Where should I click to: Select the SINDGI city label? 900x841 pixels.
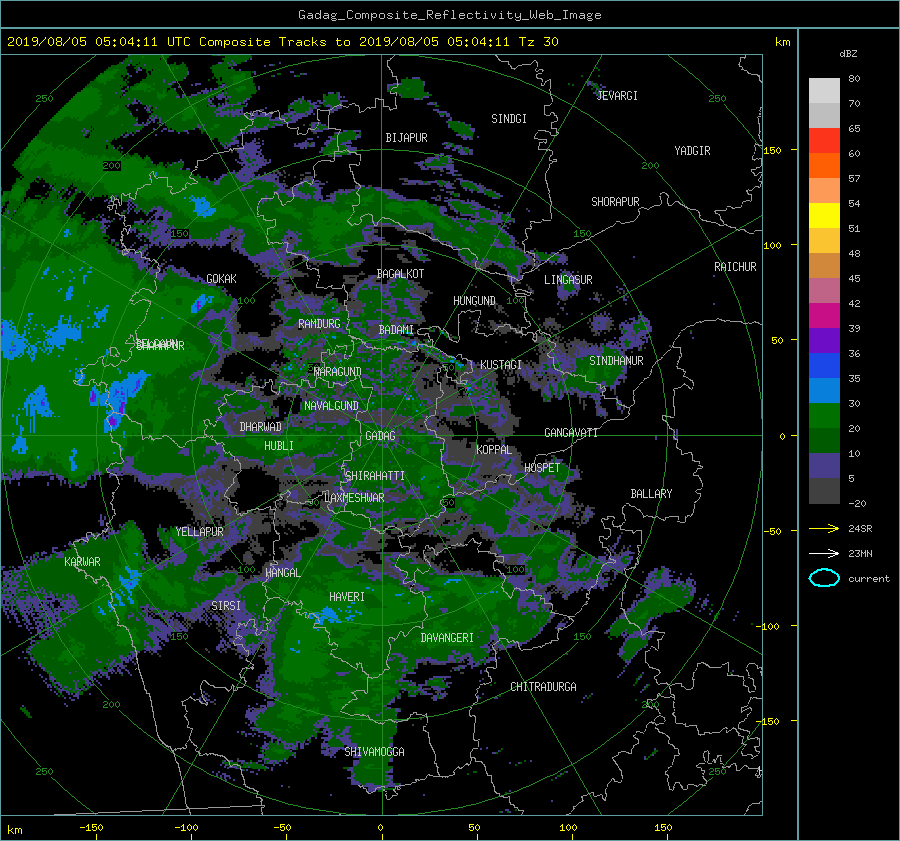[509, 119]
